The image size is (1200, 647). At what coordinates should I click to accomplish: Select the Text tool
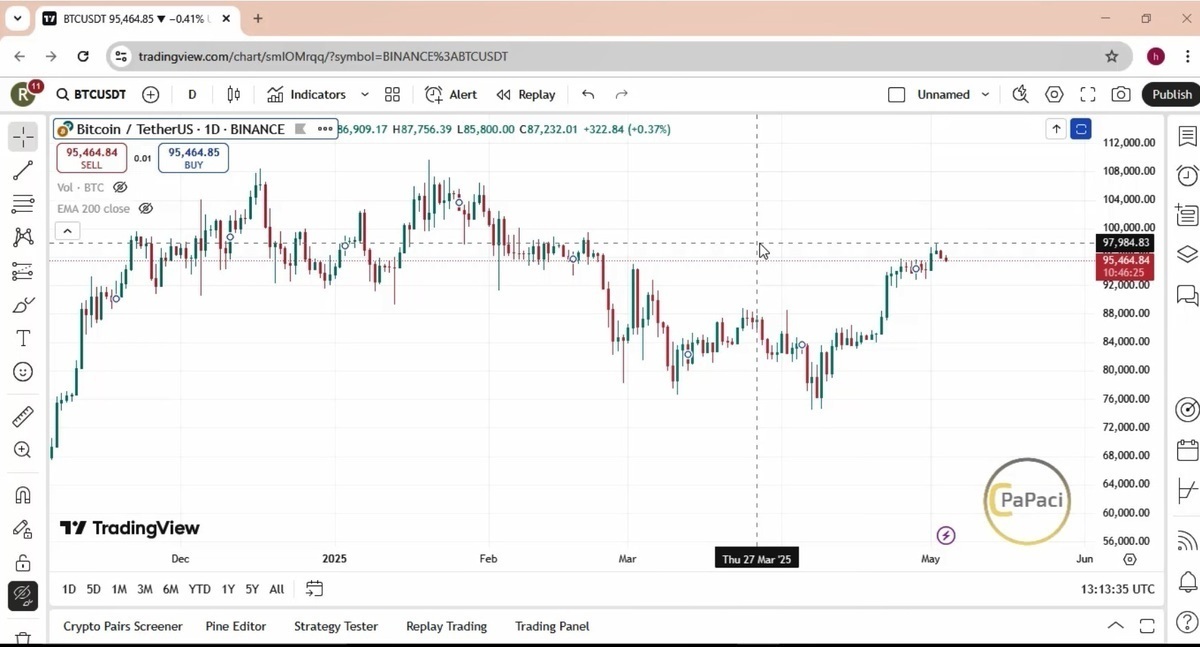[23, 339]
